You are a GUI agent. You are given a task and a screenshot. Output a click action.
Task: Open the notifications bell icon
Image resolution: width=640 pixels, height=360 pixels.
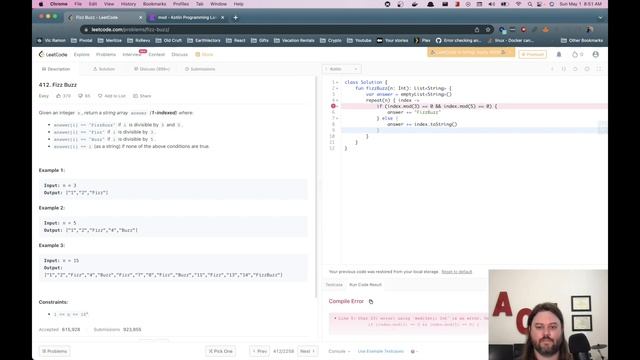click(559, 54)
